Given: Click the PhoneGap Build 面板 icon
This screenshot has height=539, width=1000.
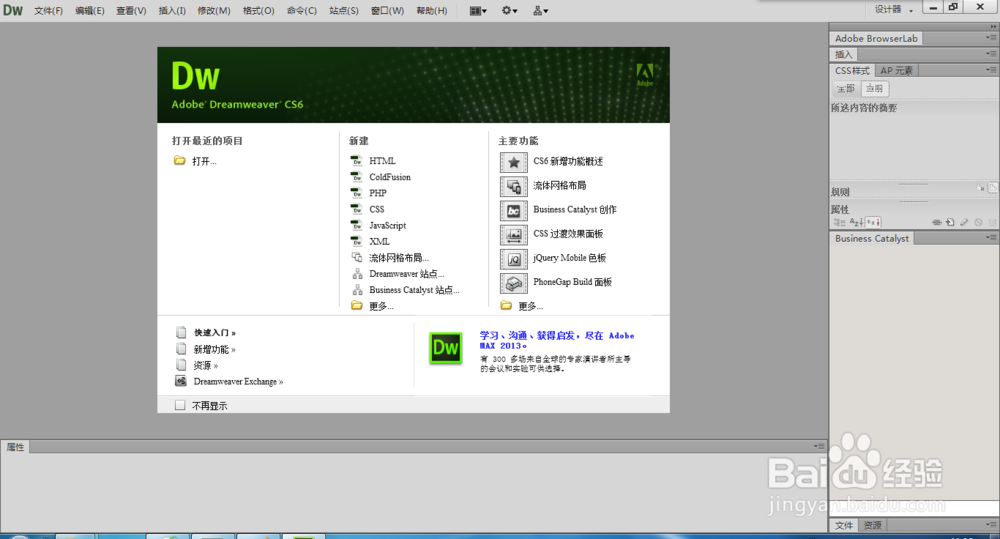Looking at the screenshot, I should [513, 283].
